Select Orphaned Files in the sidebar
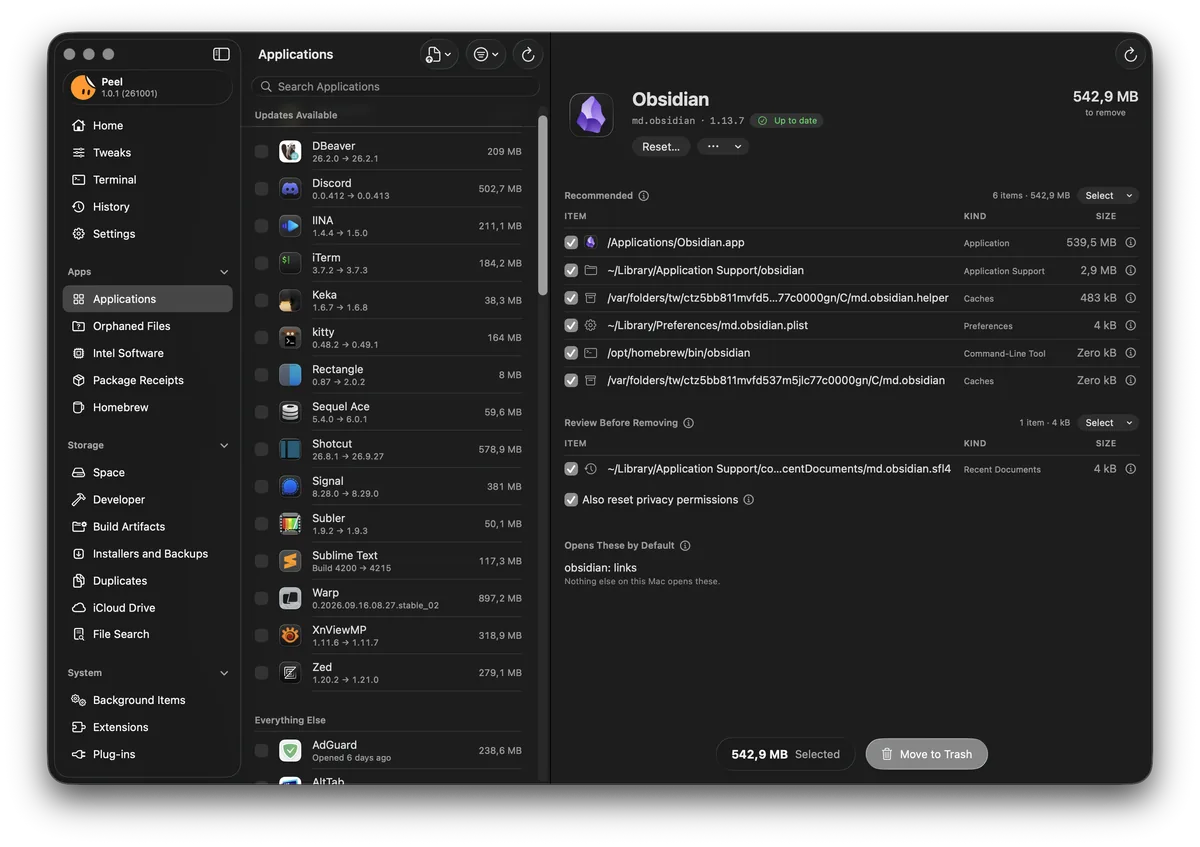The width and height of the screenshot is (1200, 847). 147,326
